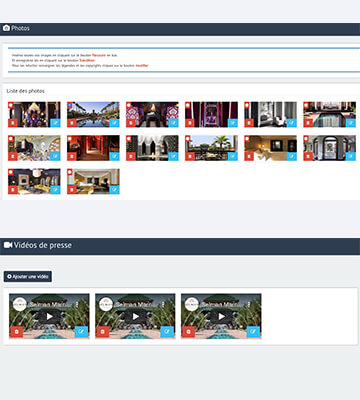Delete the red corridor photo
Viewport: 360px width, 400px height.
pos(72,156)
